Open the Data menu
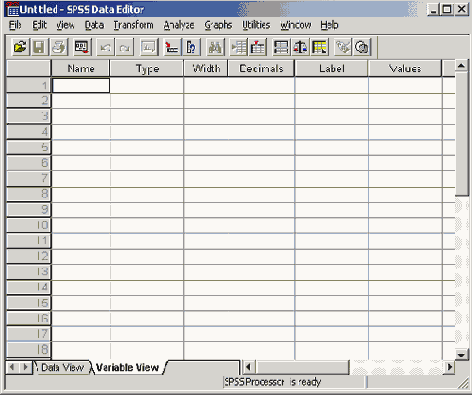This screenshot has height=395, width=472. 94,25
